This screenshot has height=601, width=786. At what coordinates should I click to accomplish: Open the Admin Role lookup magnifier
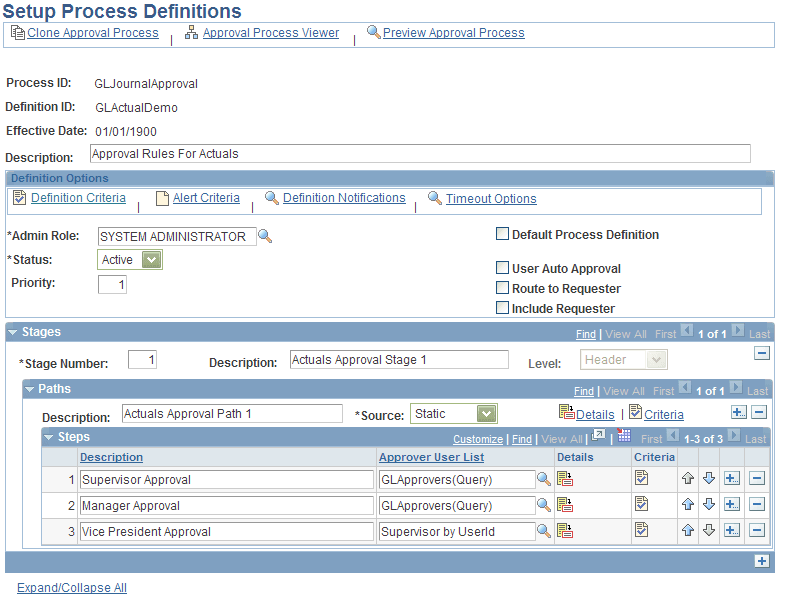coord(265,236)
